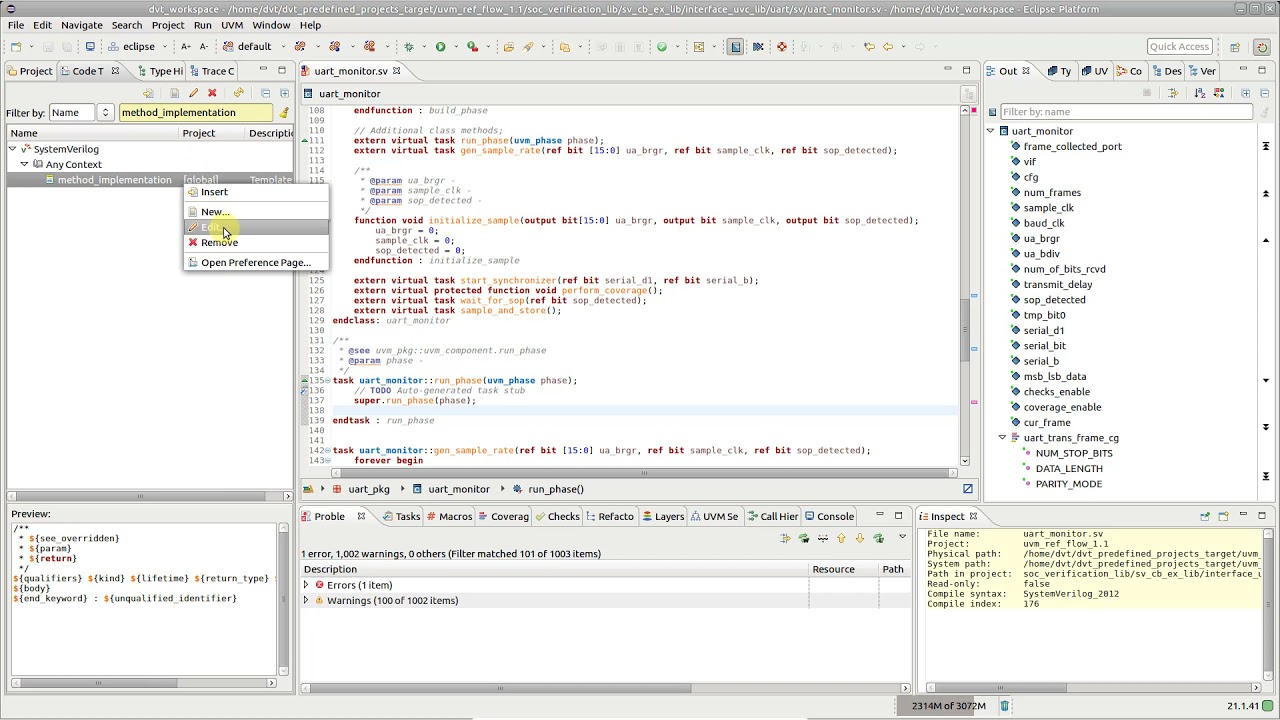Open the Problems view menu dropdown arrow

(x=901, y=538)
